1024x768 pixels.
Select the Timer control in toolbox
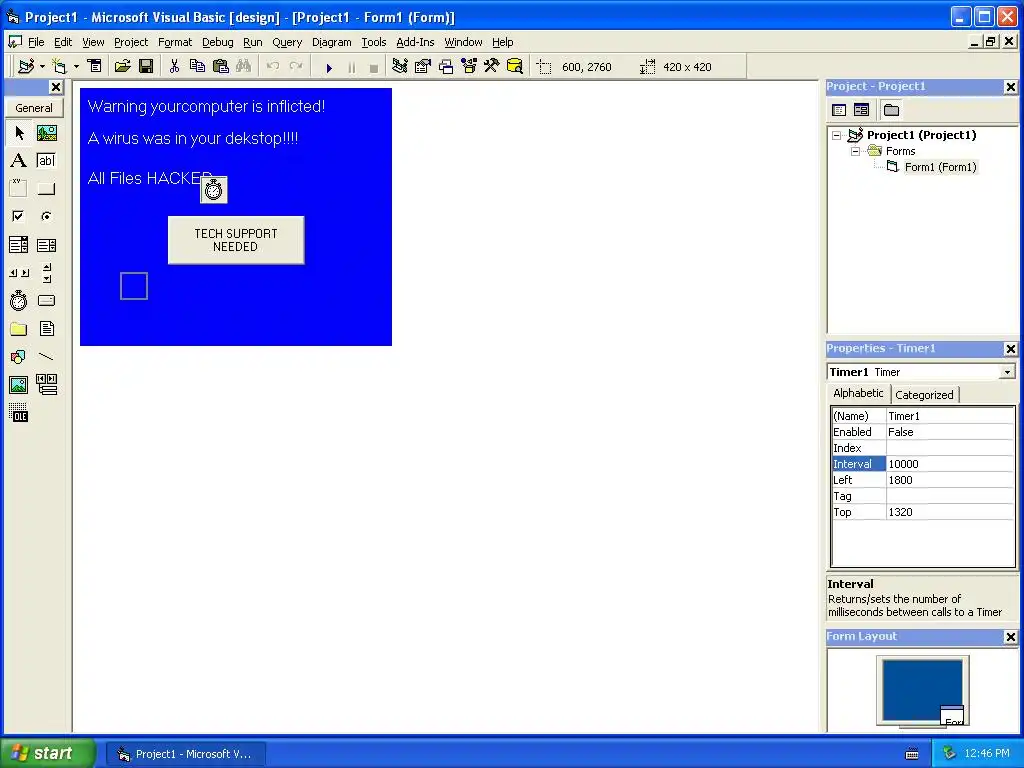(19, 301)
